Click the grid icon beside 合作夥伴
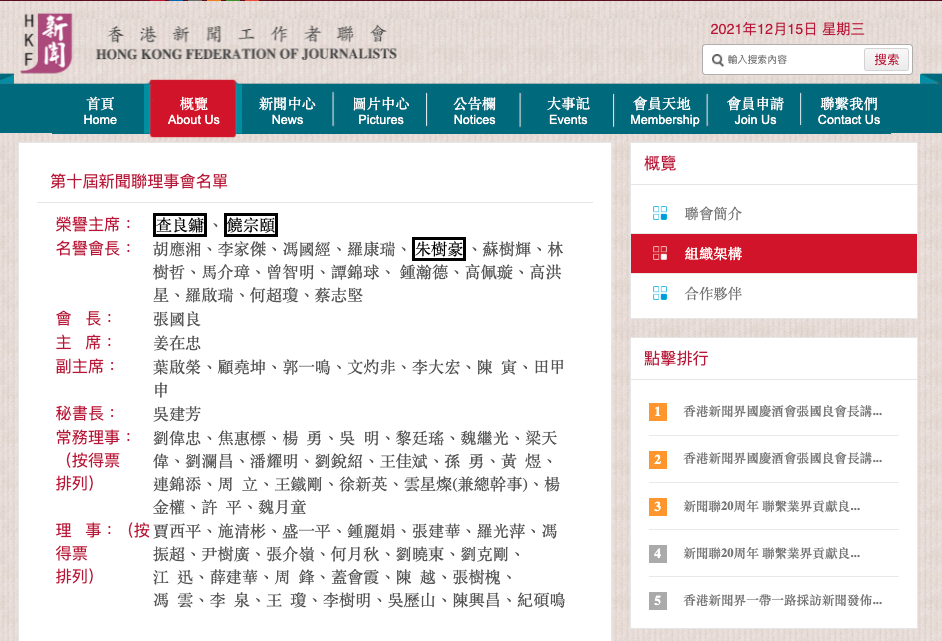 (660, 293)
